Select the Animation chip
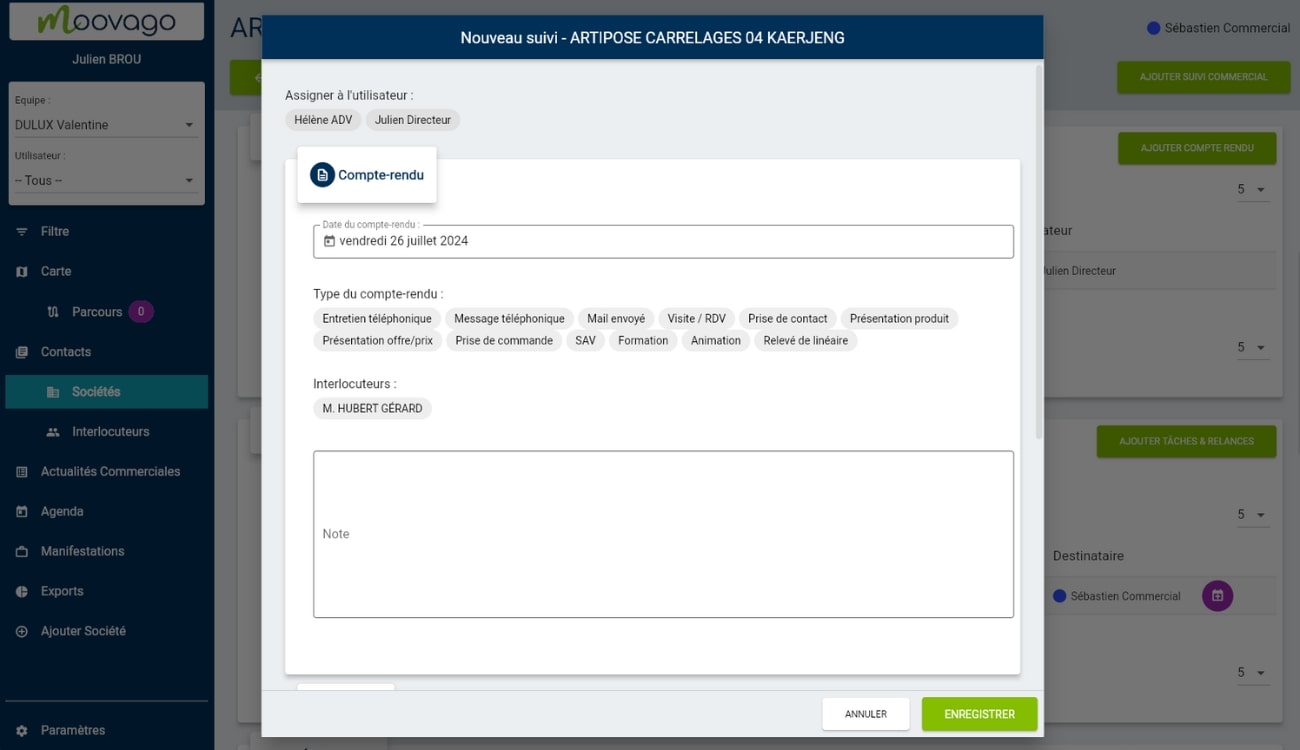Screen dimensions: 1300x750 click(716, 341)
